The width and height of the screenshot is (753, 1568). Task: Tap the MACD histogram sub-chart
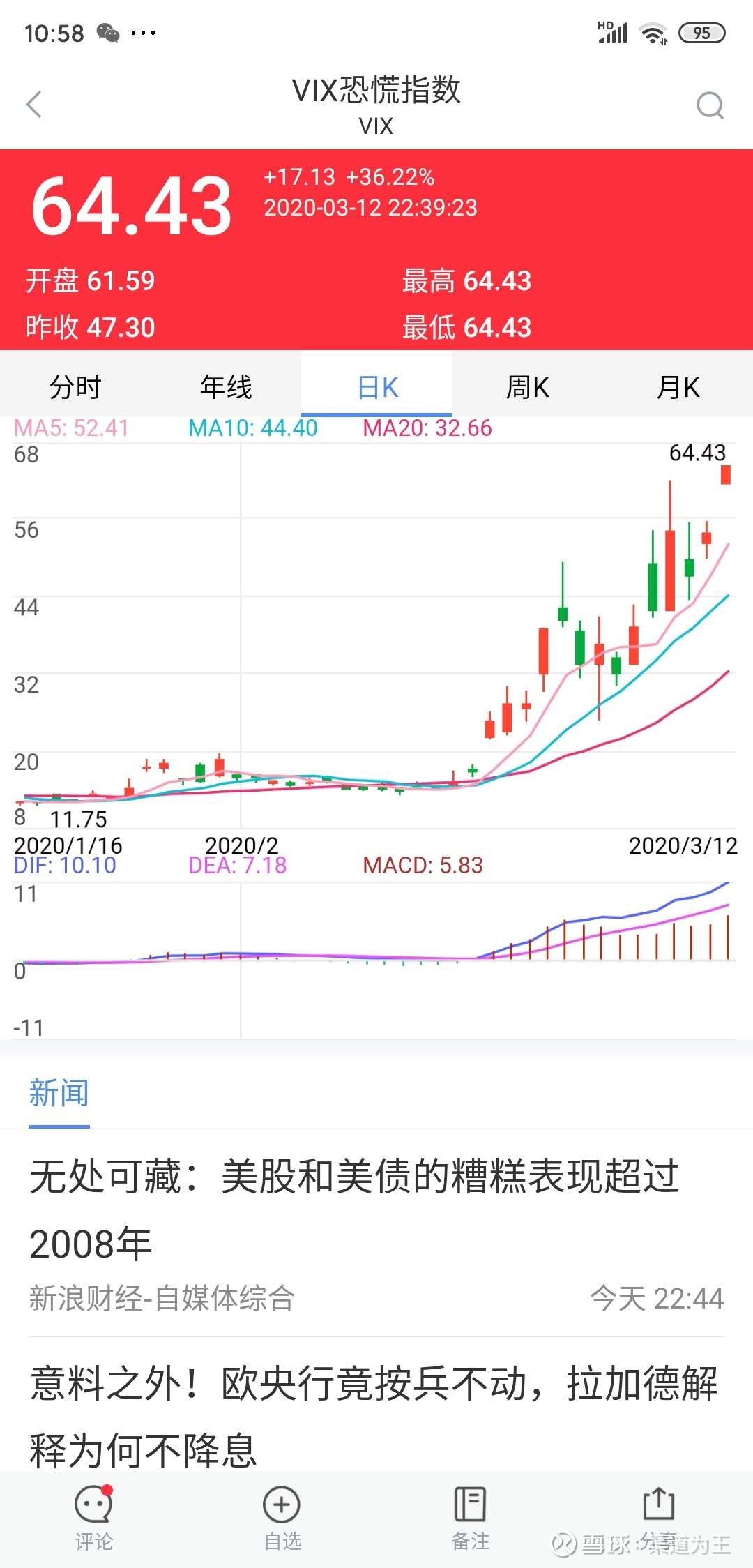pos(375,960)
